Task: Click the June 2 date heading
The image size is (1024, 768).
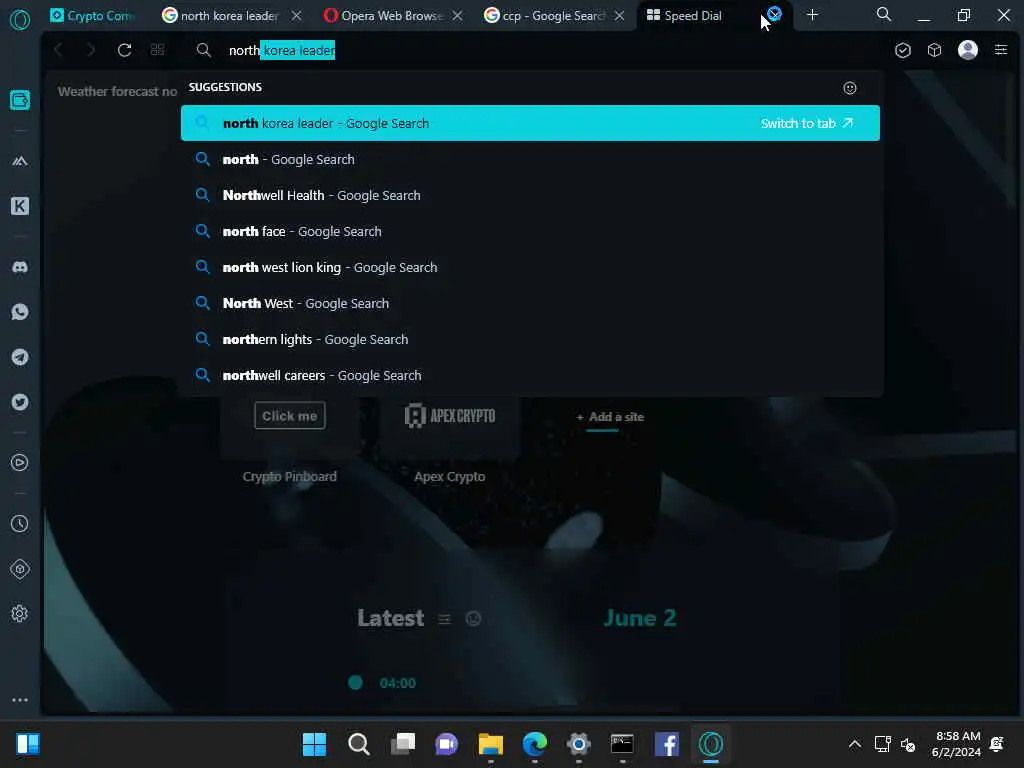Action: (639, 618)
